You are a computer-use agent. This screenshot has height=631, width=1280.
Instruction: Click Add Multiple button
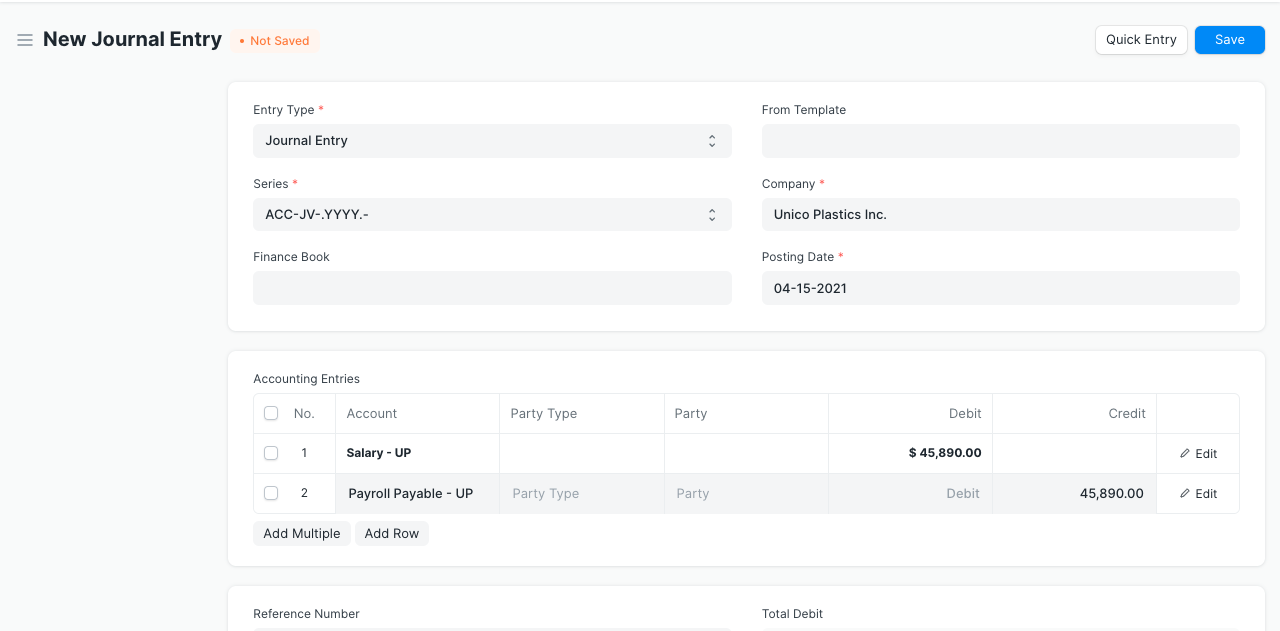pyautogui.click(x=301, y=534)
